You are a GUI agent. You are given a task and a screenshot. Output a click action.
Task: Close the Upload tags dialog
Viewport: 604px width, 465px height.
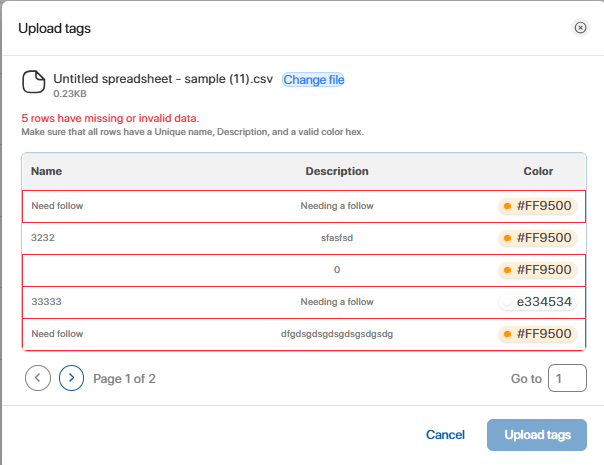(580, 28)
